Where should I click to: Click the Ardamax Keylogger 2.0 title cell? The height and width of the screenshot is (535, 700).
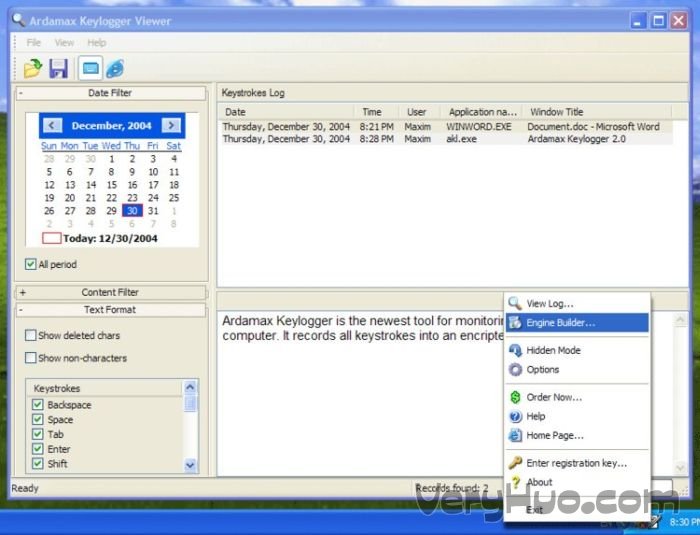point(576,139)
